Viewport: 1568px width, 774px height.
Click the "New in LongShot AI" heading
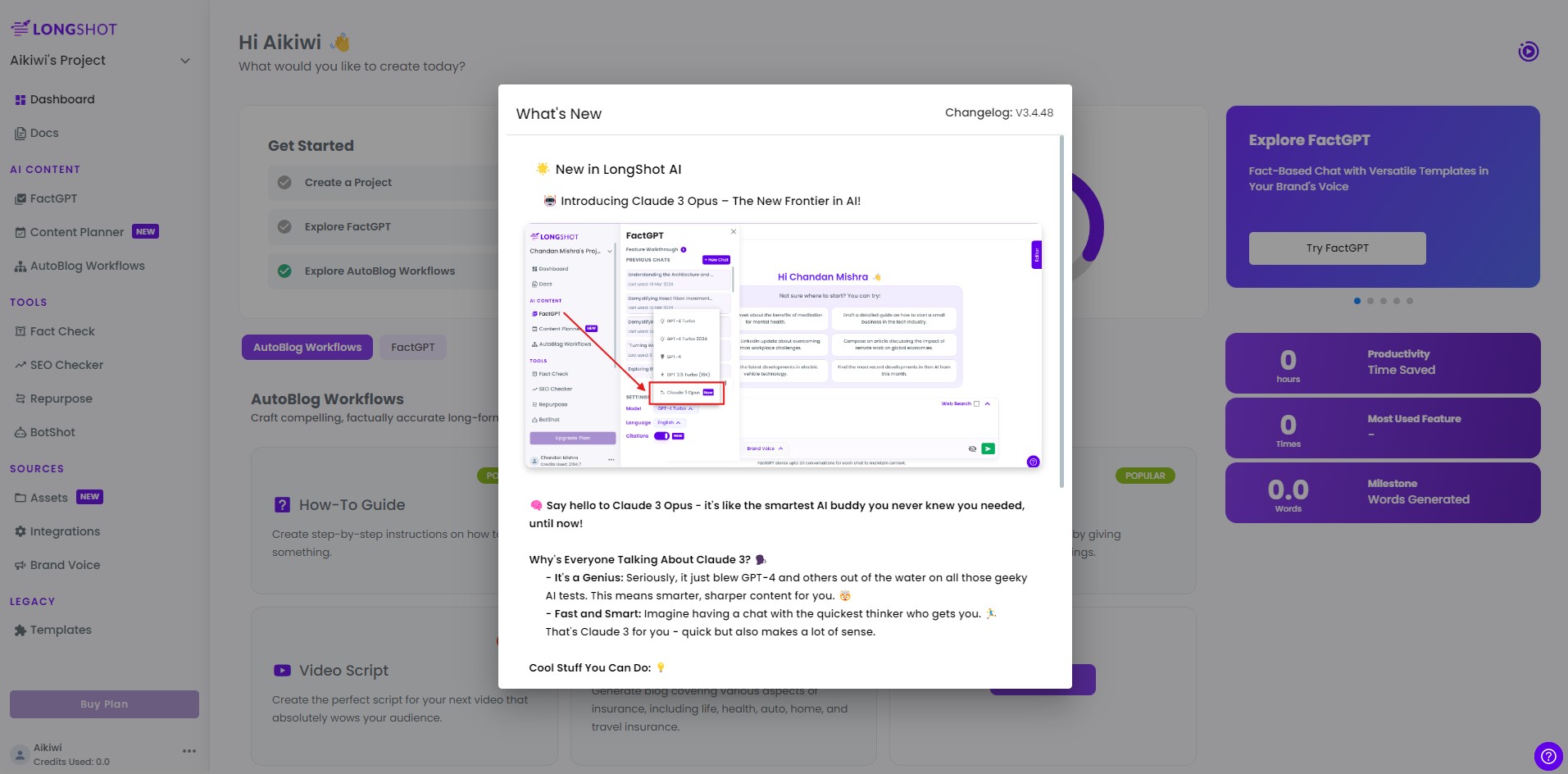(x=618, y=170)
